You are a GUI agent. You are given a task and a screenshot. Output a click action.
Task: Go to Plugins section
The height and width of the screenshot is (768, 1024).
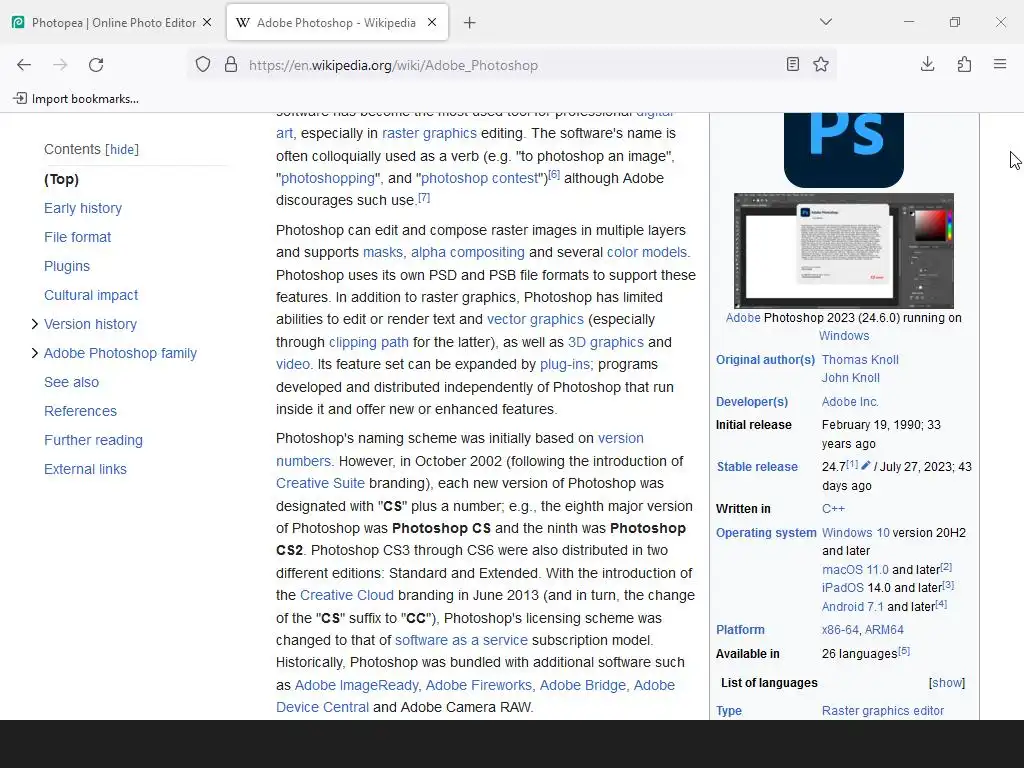(67, 266)
